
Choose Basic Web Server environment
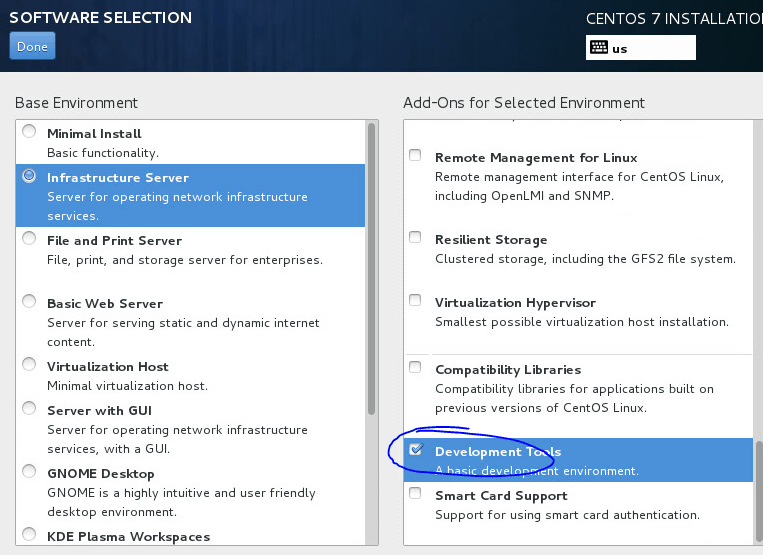coord(29,302)
